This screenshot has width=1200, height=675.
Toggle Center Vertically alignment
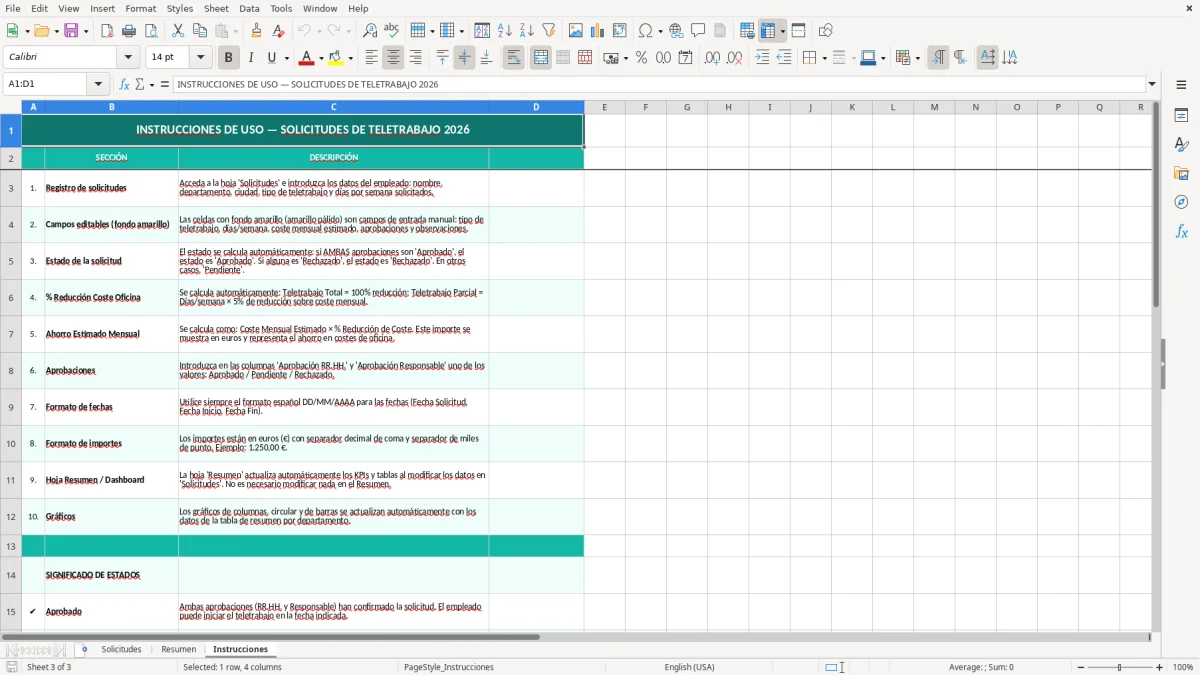tap(464, 58)
